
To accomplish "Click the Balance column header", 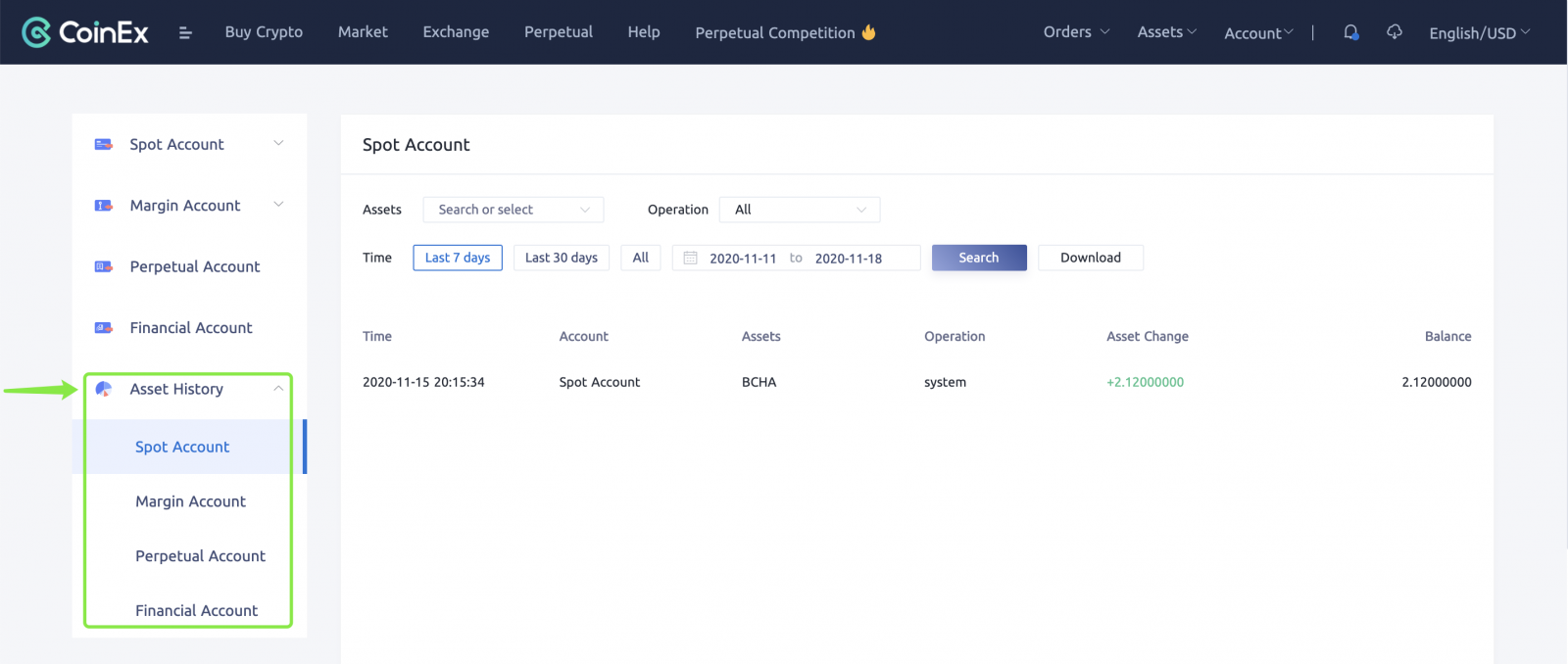I will (1448, 336).
